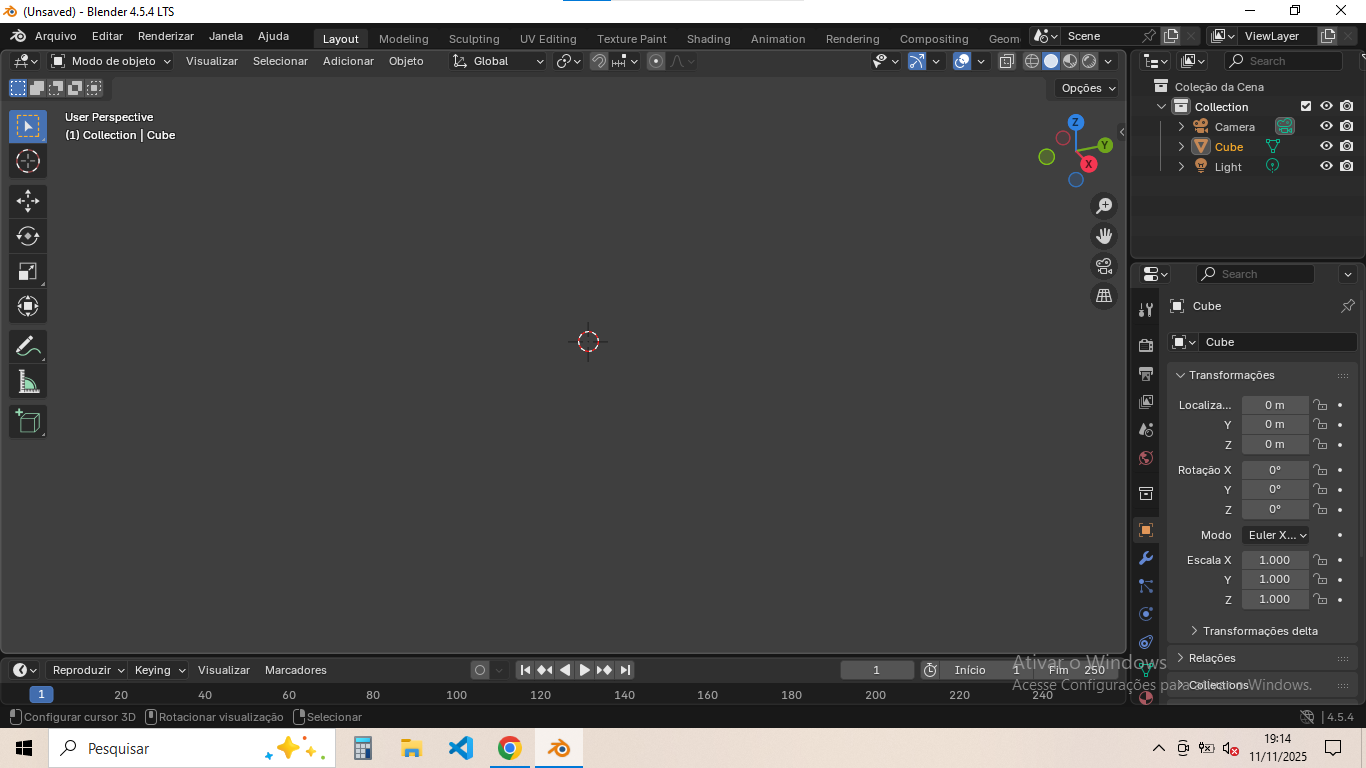Switch to rendered viewport shading
1366x768 pixels.
pyautogui.click(x=1089, y=61)
